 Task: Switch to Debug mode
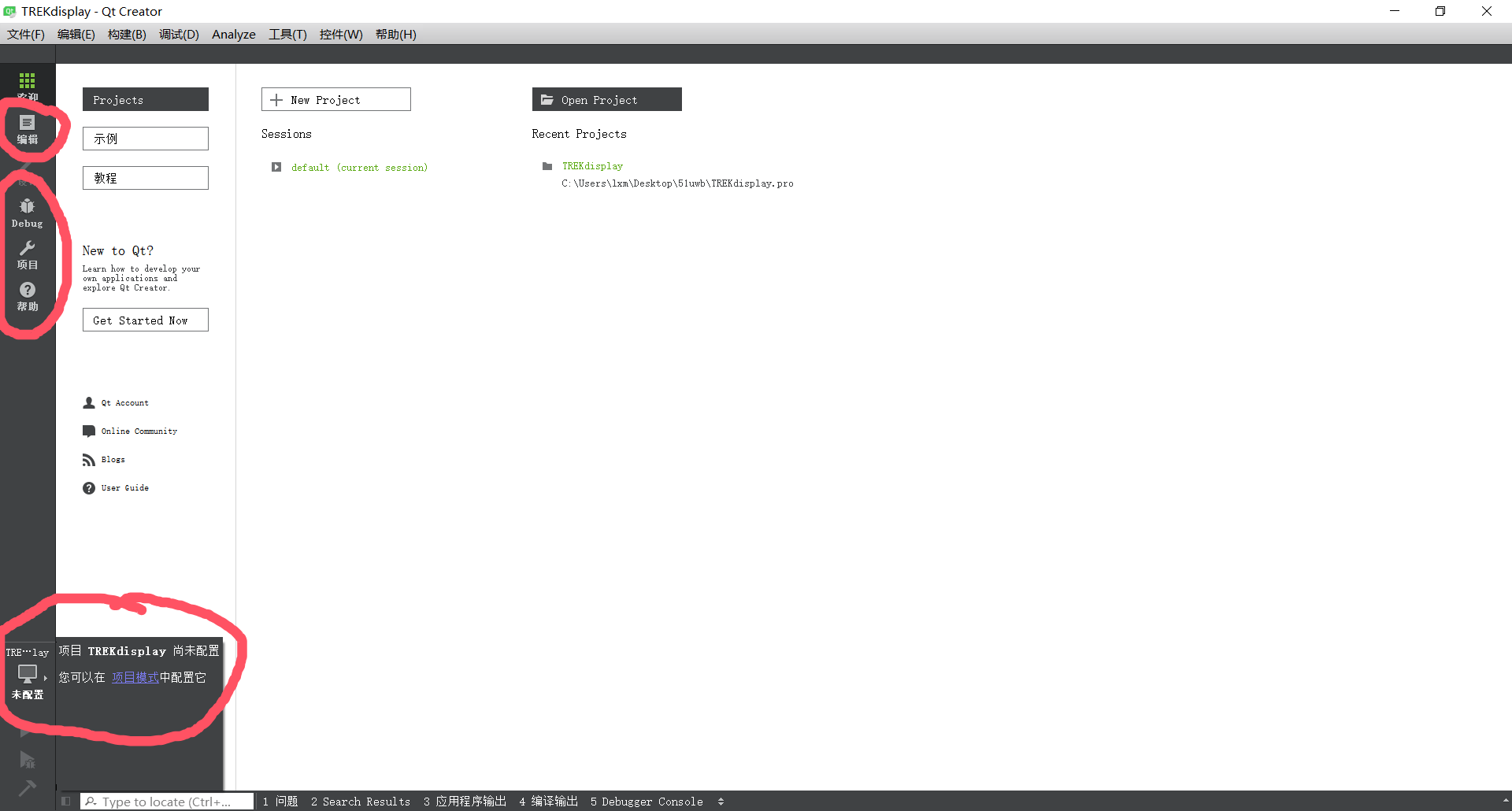point(27,213)
